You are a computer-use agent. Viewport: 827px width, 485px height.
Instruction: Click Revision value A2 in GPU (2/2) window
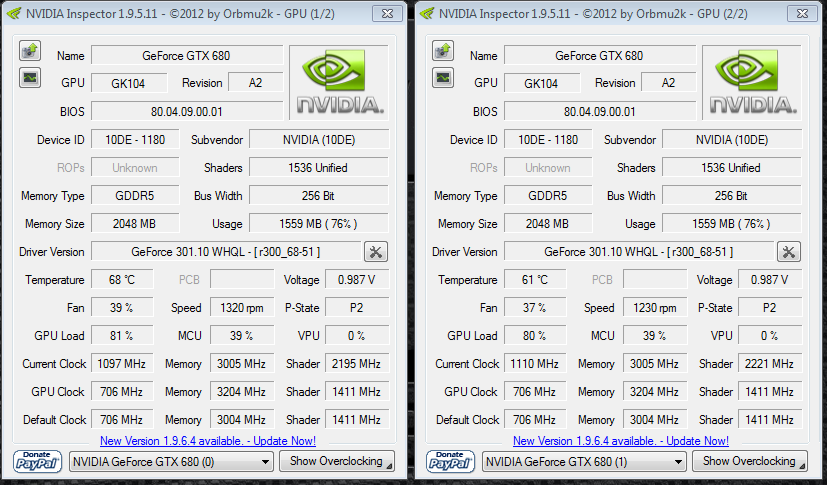point(668,83)
